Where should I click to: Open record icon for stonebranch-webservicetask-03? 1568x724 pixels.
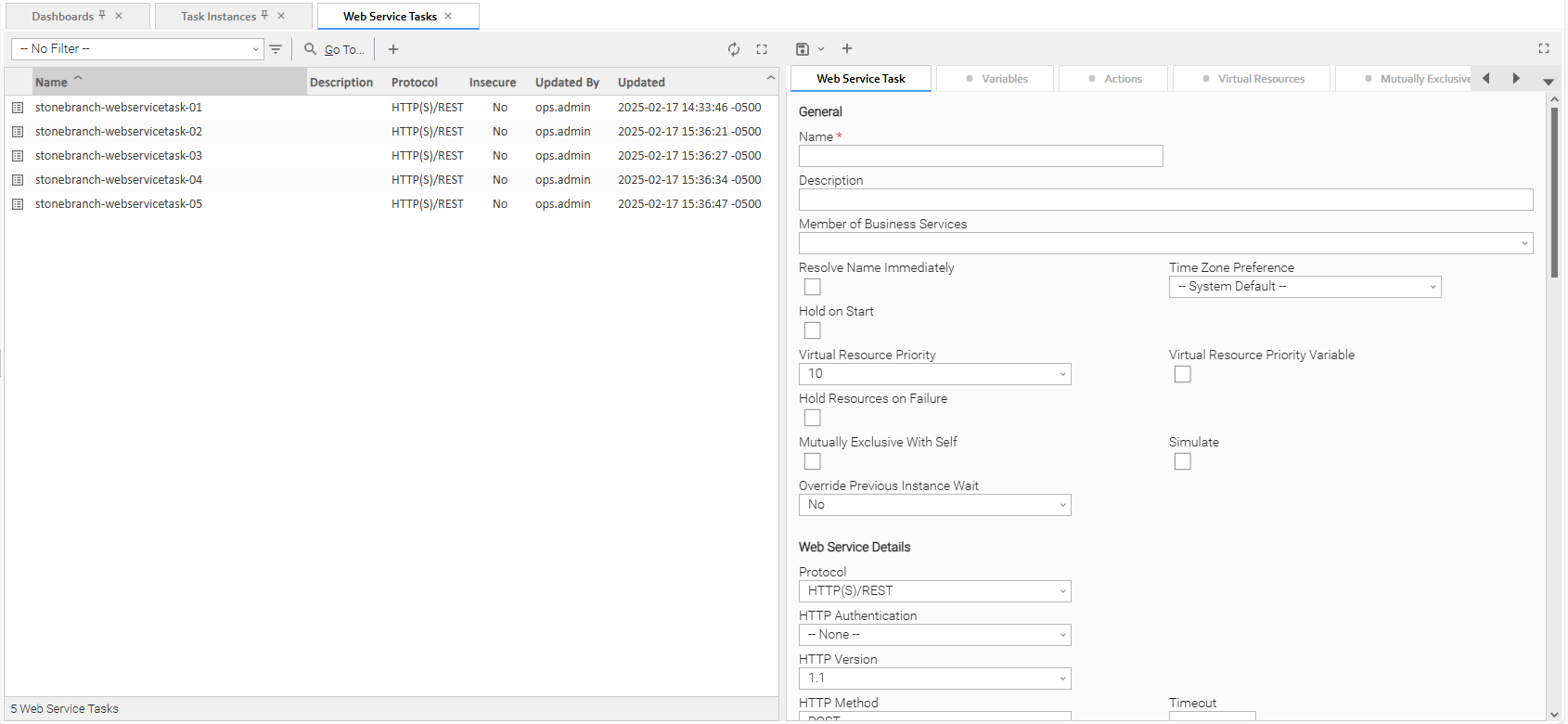(x=18, y=156)
